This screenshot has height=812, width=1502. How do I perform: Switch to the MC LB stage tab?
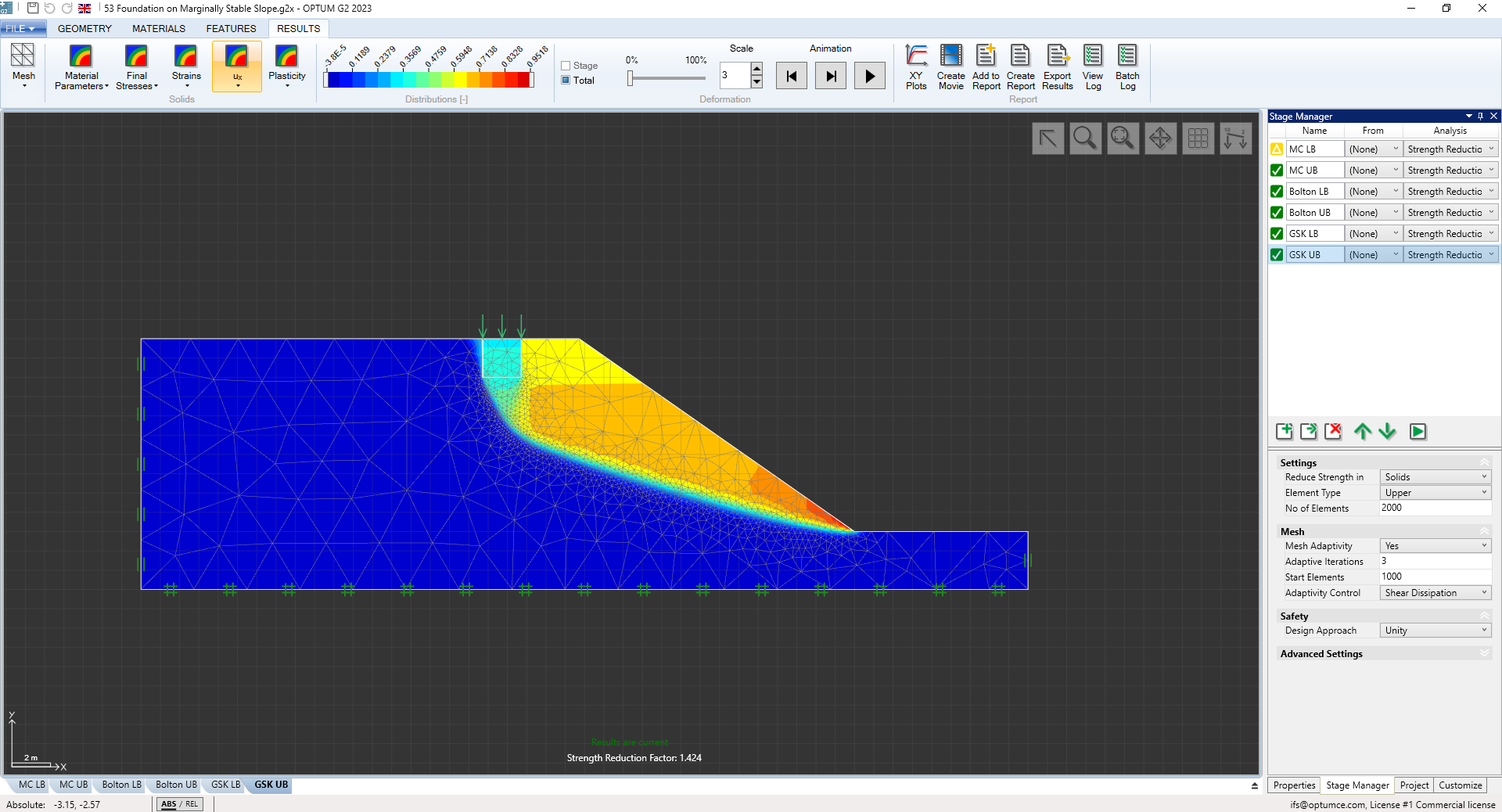click(32, 785)
